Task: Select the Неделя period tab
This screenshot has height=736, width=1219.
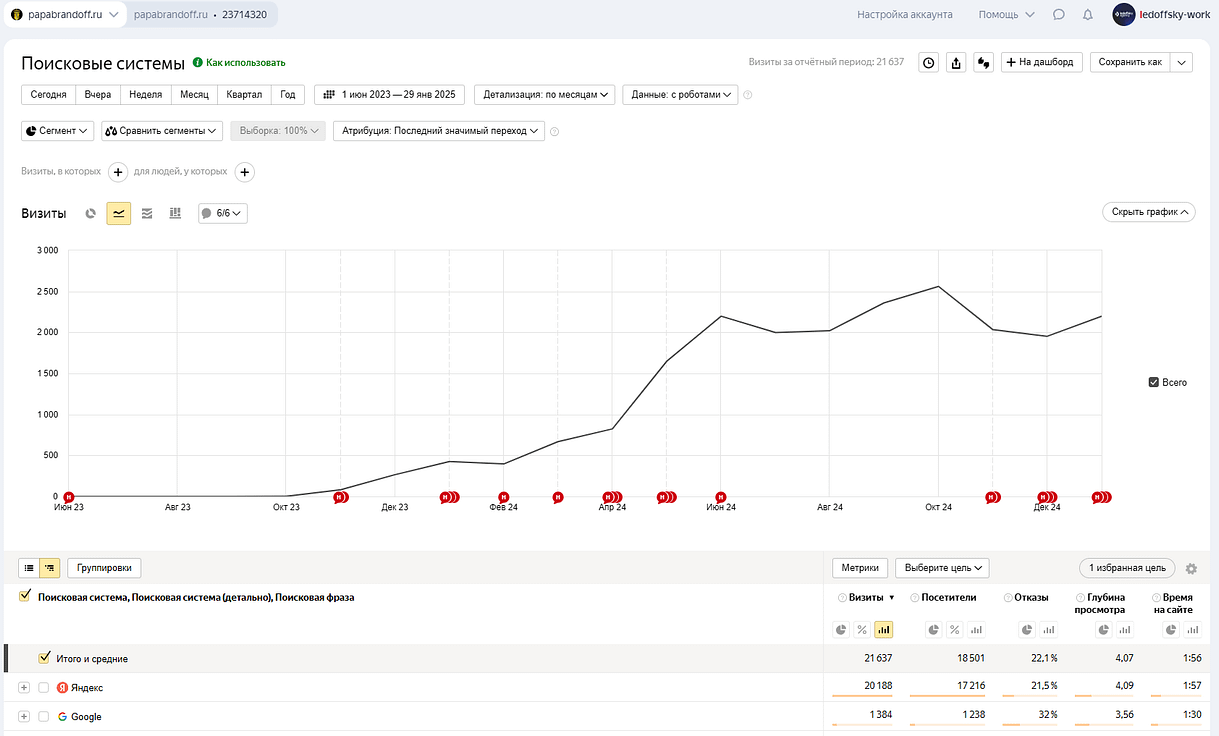Action: coord(145,95)
